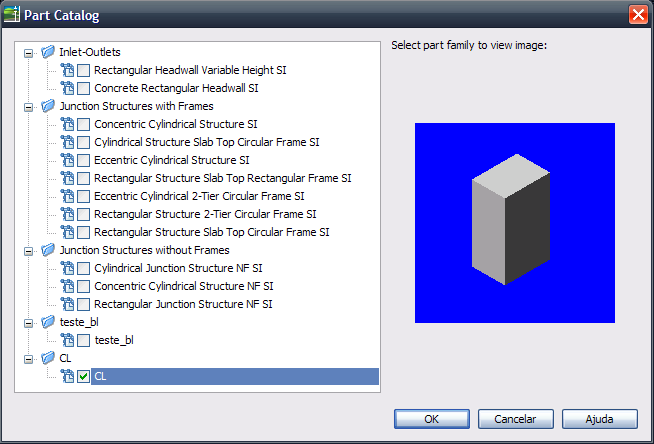The width and height of the screenshot is (654, 444).
Task: Click part icon beside Eccentric Cylindrical 2-Tier Circular Frame SI
Action: 67,196
